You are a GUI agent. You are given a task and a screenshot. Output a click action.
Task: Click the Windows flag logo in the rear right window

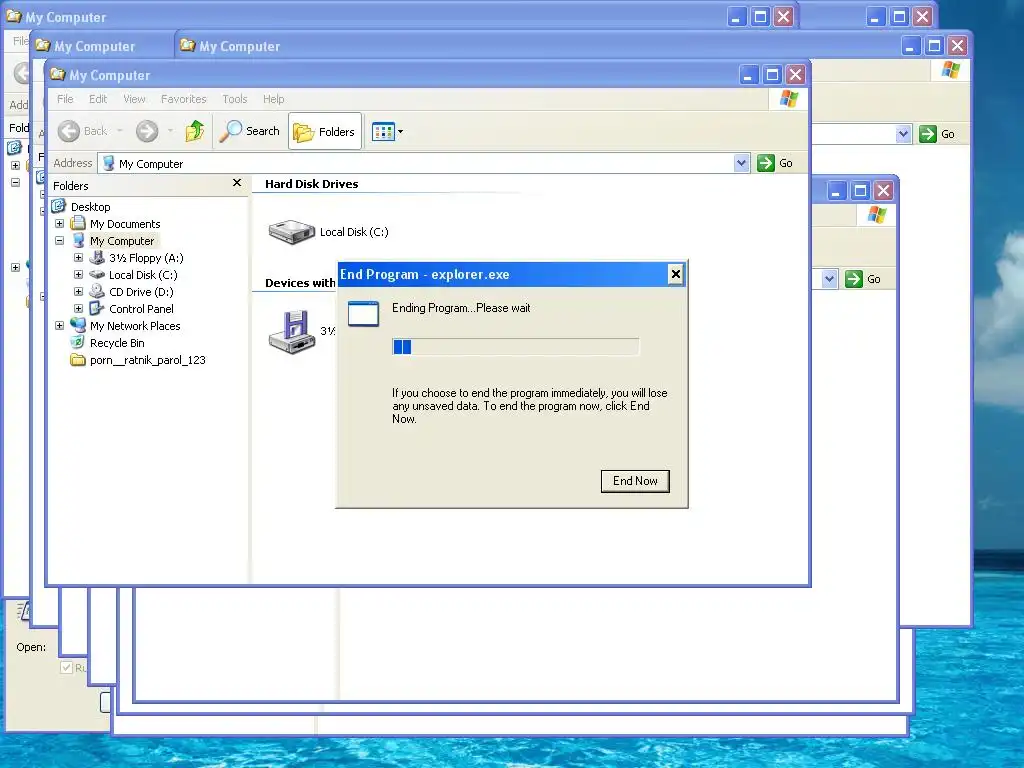point(951,70)
